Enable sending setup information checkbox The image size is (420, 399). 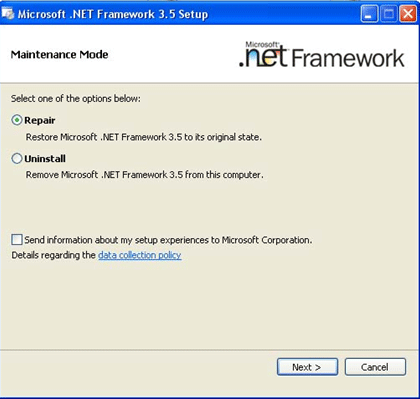coord(17,240)
